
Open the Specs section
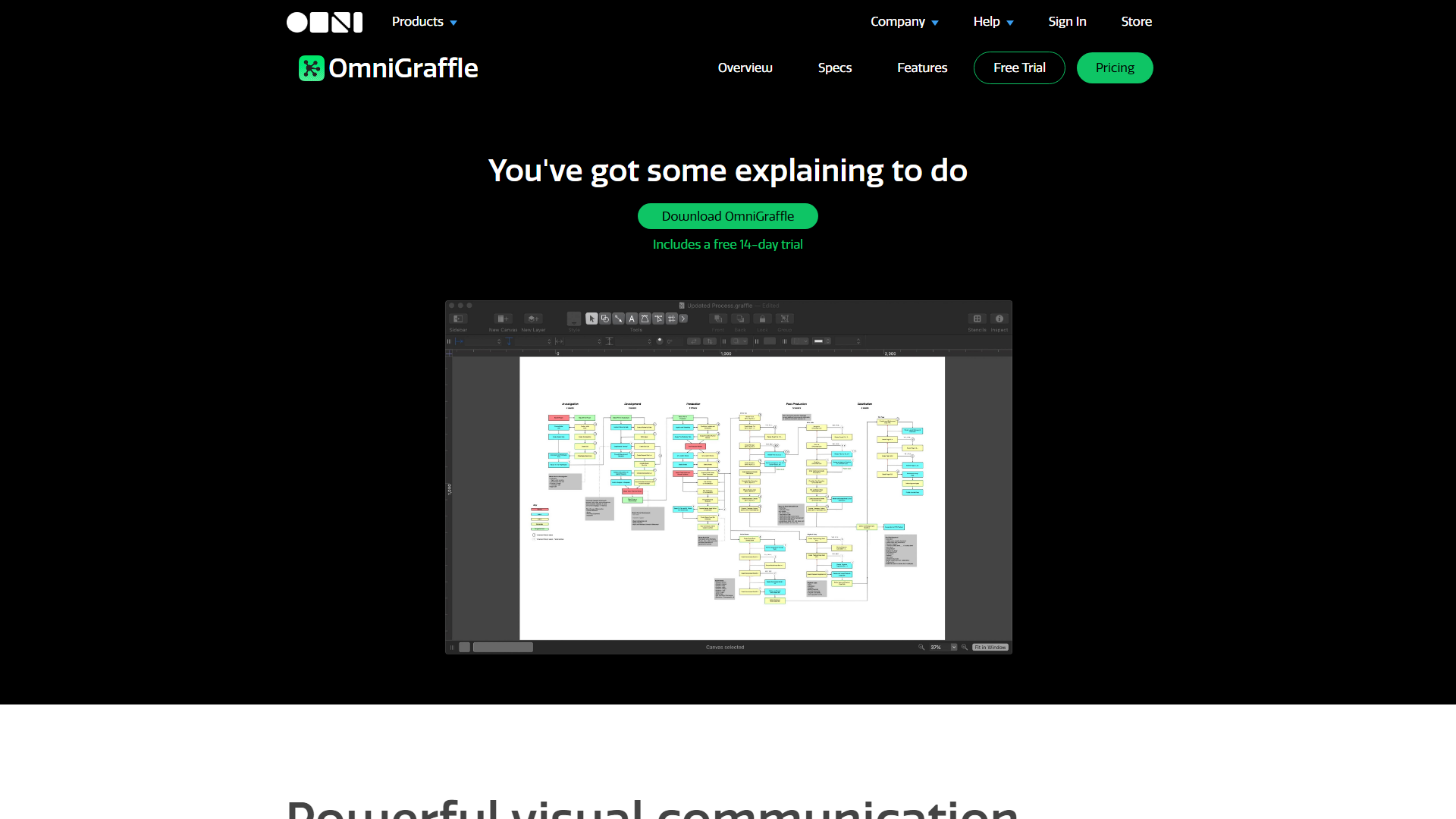coord(834,67)
